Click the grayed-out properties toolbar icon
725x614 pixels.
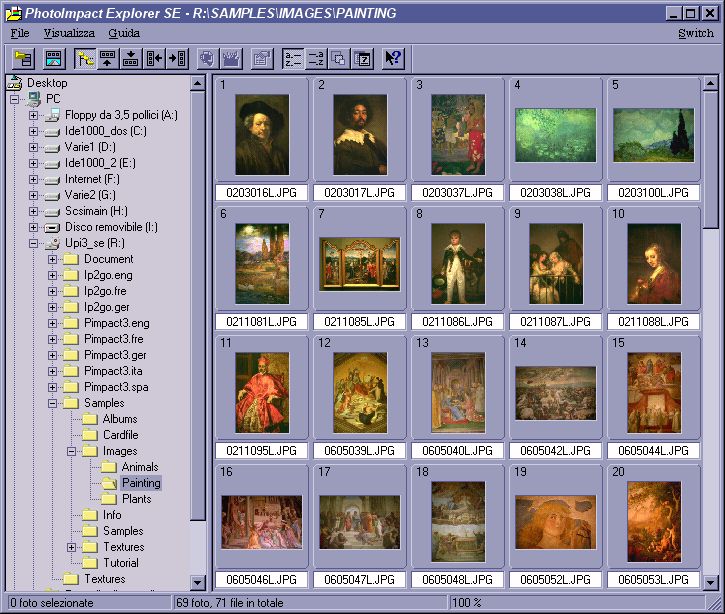[x=262, y=58]
